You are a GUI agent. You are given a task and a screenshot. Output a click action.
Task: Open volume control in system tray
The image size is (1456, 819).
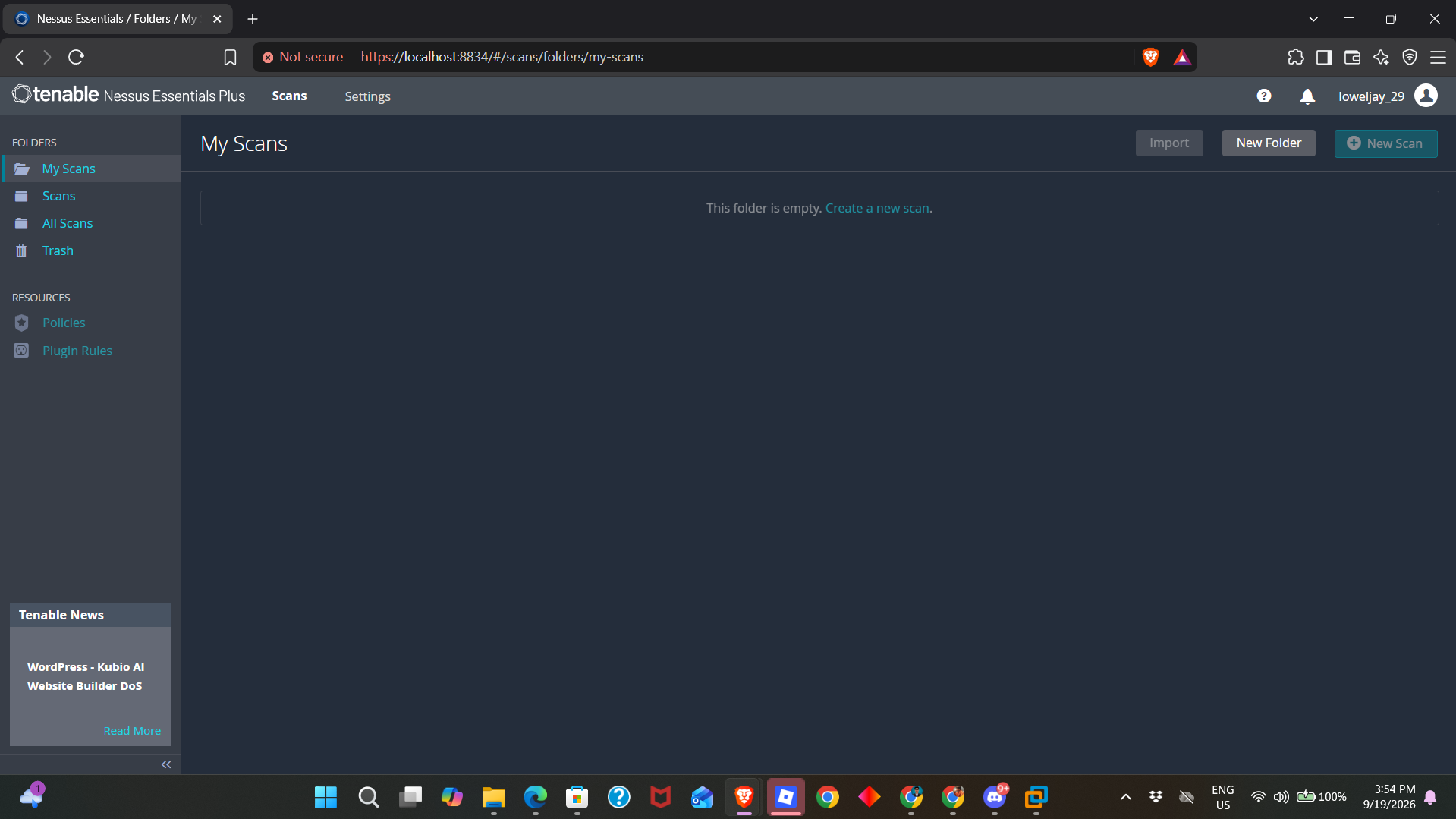[1281, 797]
